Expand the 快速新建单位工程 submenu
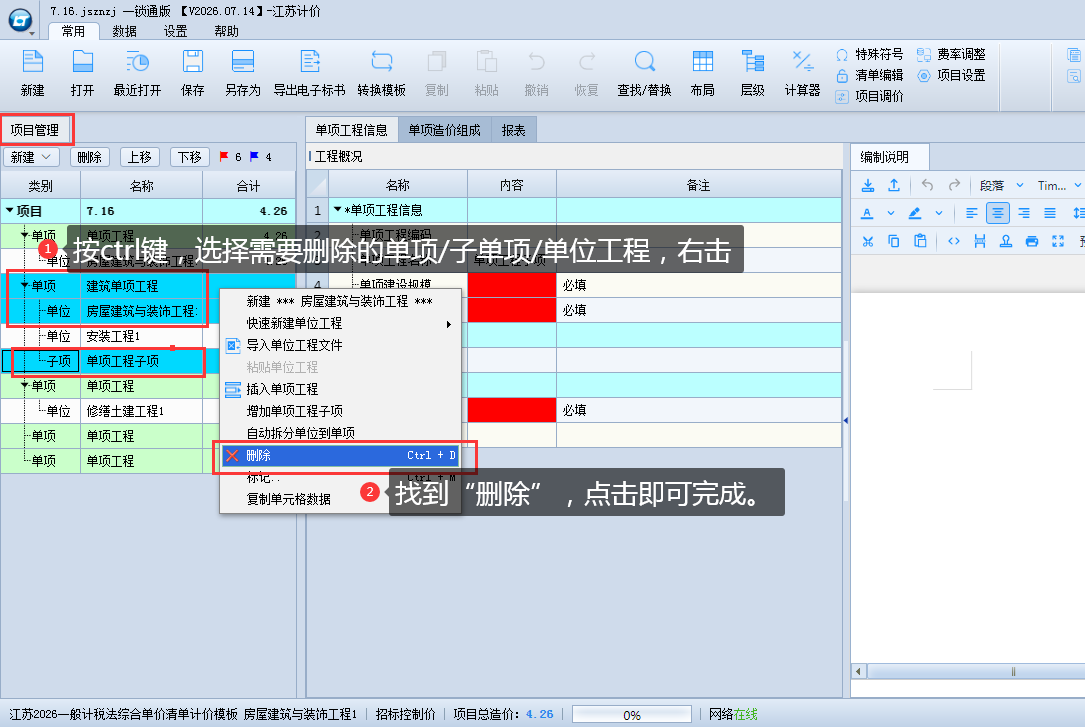1085x727 pixels. point(340,323)
